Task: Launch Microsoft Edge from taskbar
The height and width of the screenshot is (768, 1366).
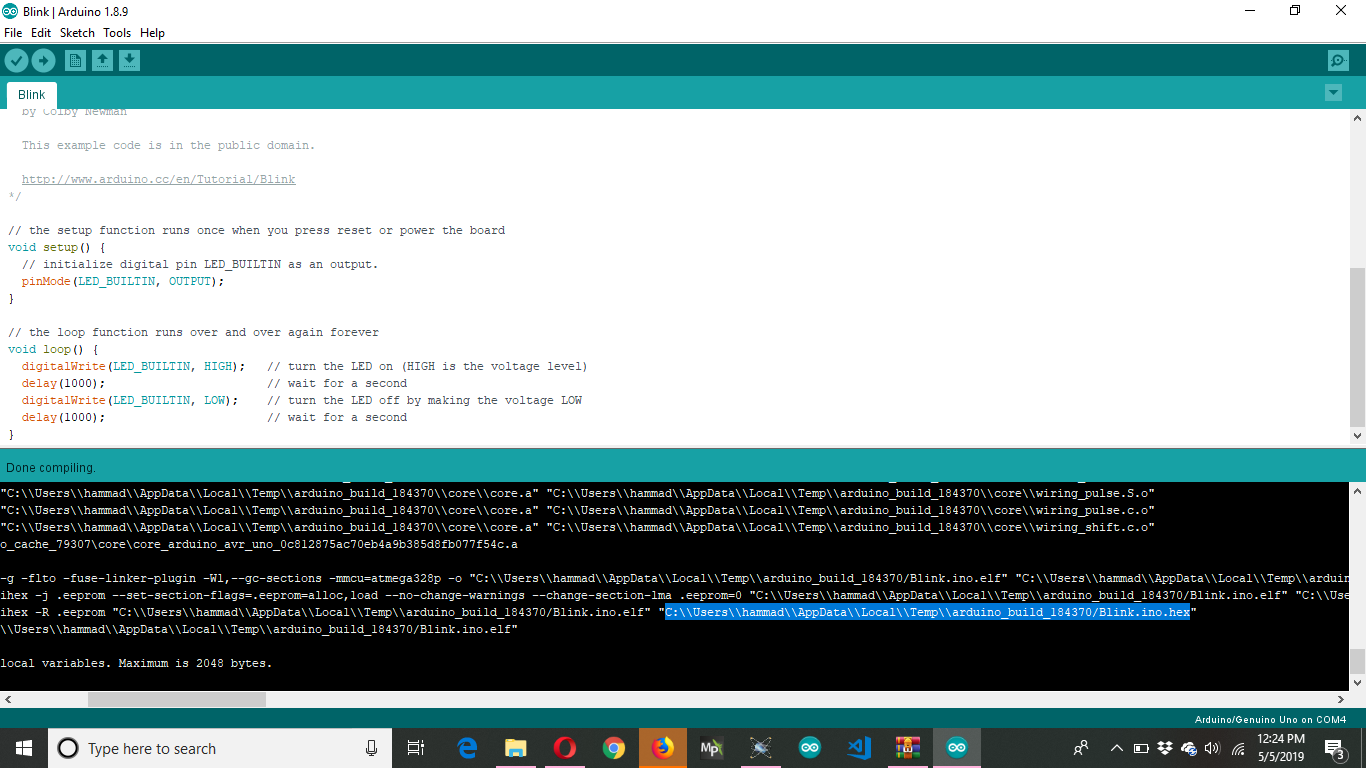Action: coord(467,748)
